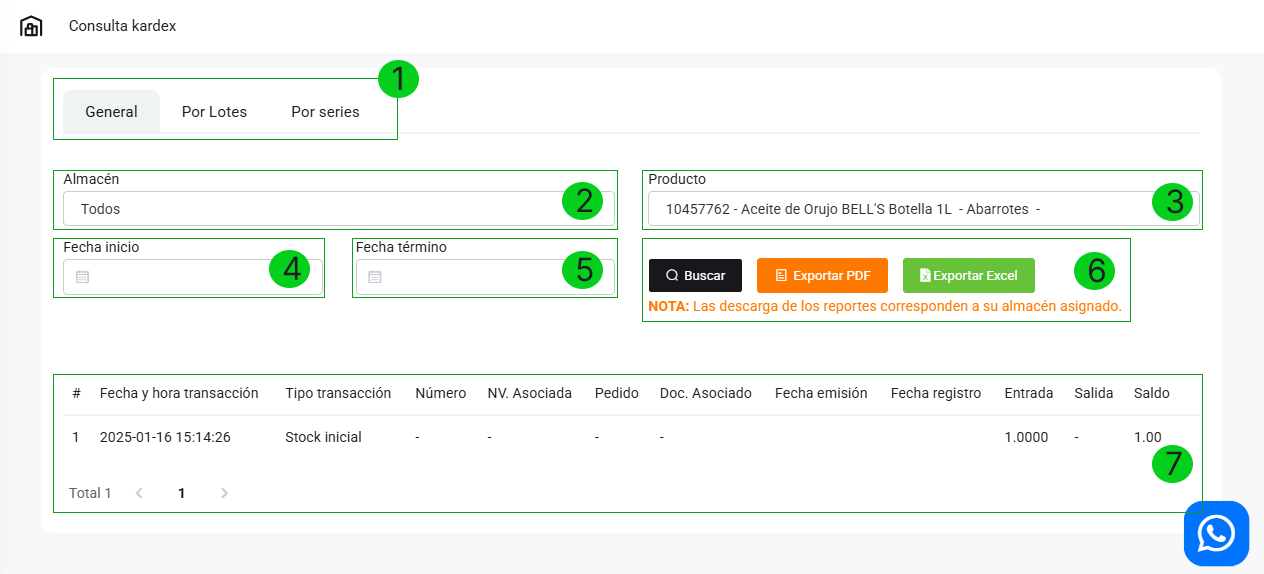
Task: Open the Por series tab
Action: click(325, 112)
